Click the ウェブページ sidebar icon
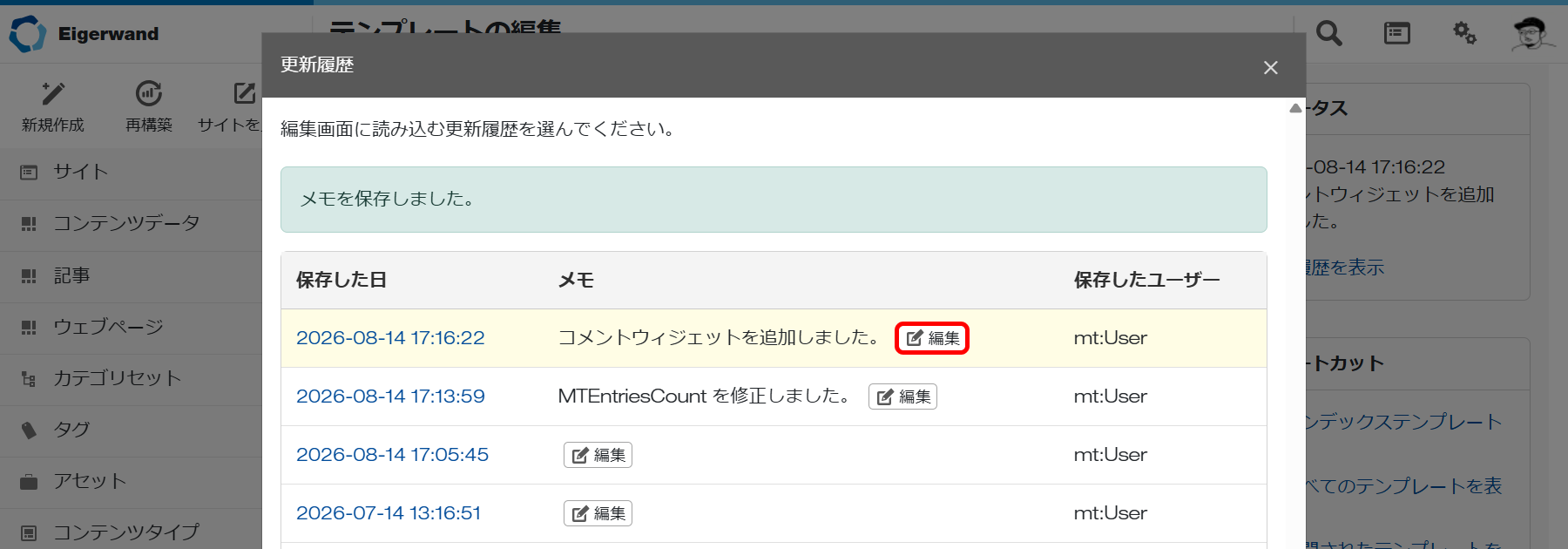This screenshot has height=549, width=1568. tap(29, 327)
